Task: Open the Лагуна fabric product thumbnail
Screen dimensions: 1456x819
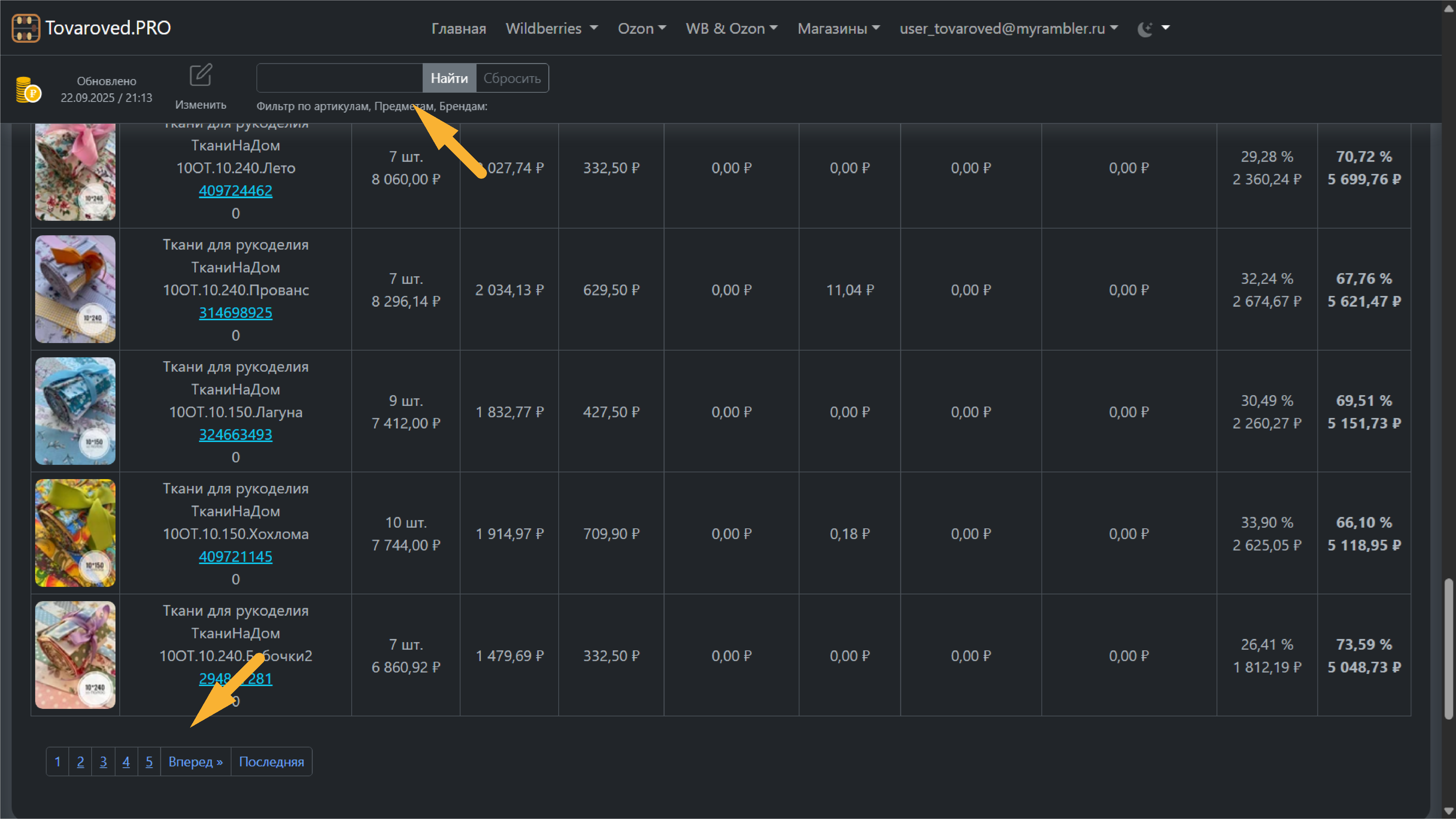Action: click(x=75, y=411)
